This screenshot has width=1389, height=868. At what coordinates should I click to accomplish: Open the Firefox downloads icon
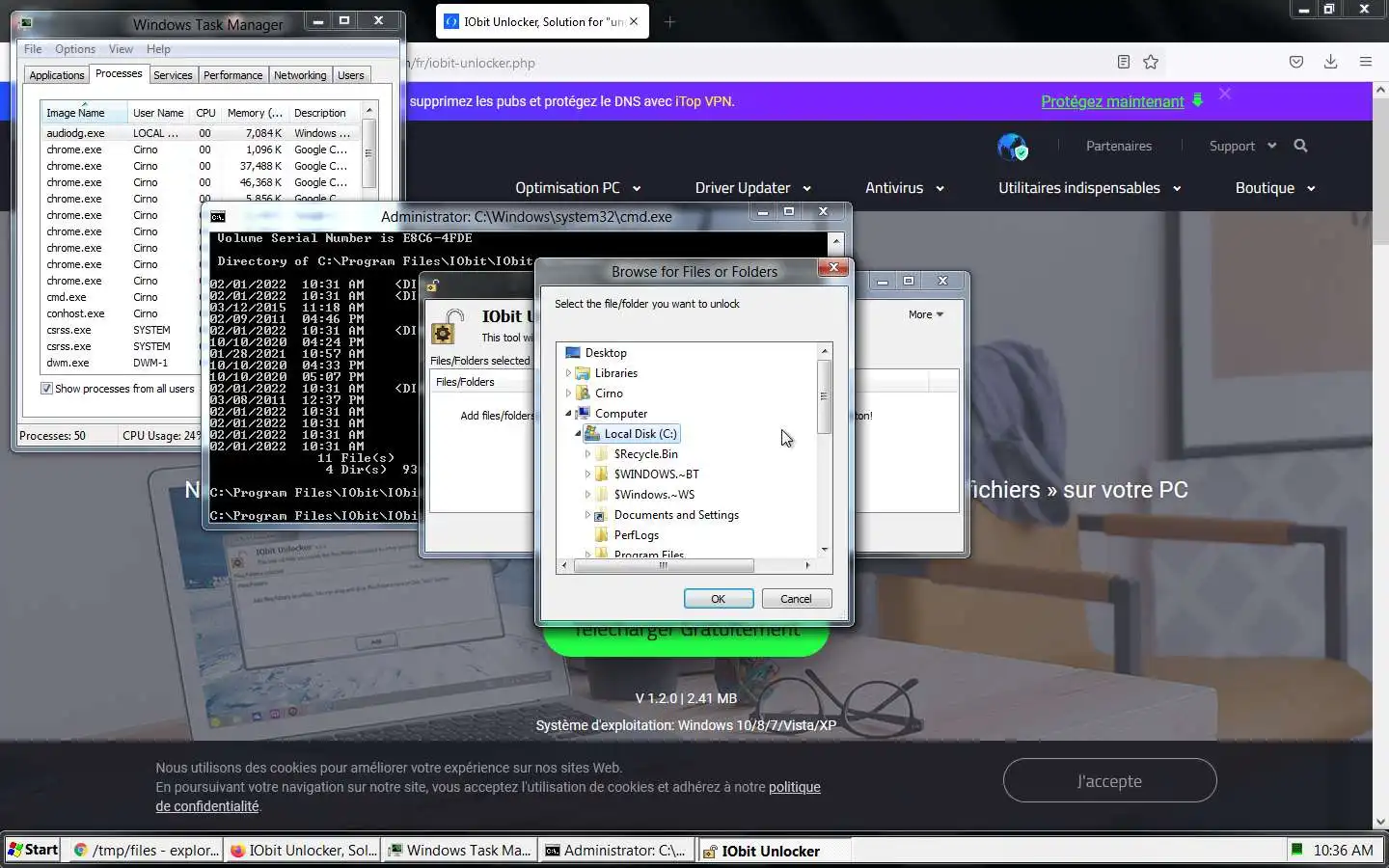pyautogui.click(x=1330, y=62)
